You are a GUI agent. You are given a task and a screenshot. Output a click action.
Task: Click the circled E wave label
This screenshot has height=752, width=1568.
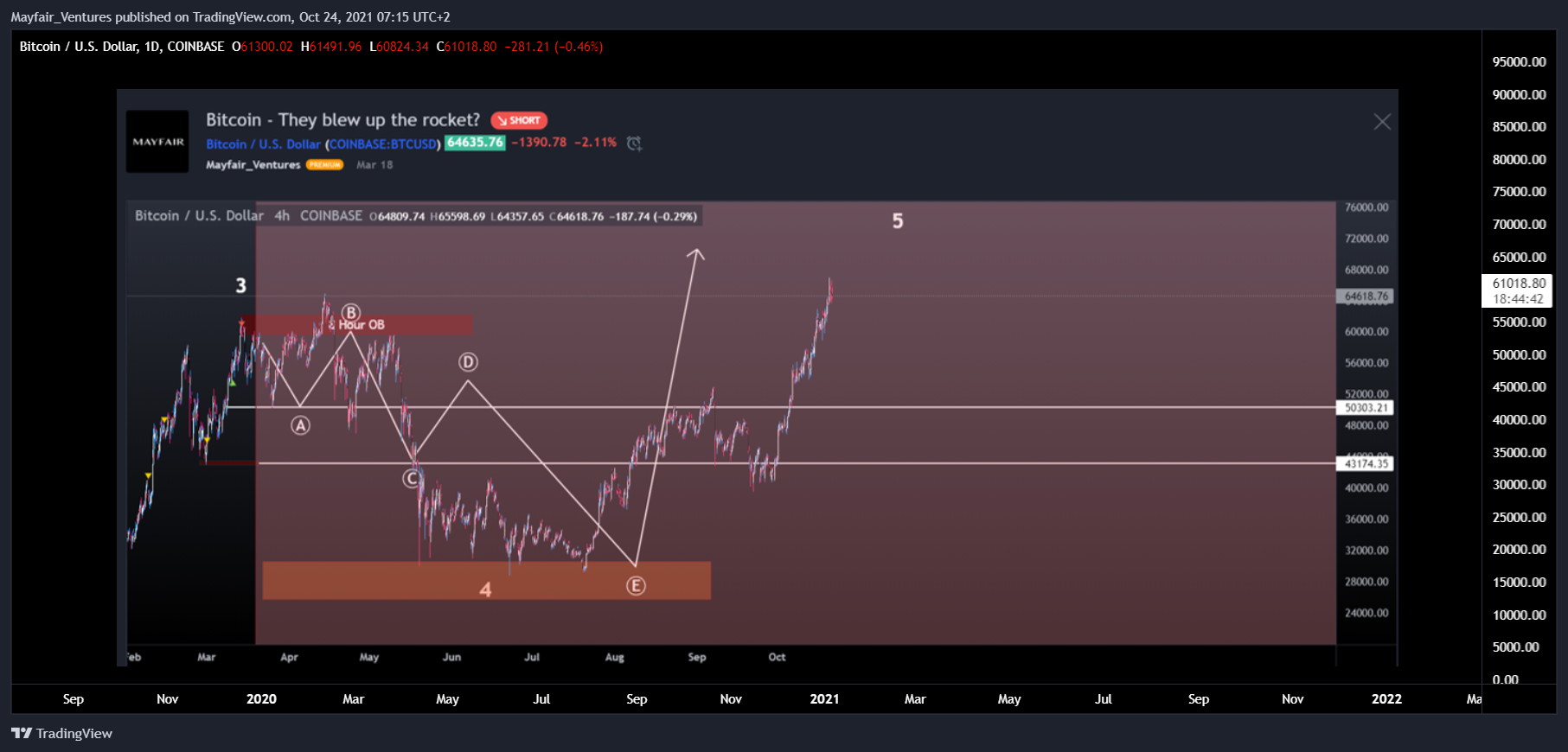tap(636, 586)
